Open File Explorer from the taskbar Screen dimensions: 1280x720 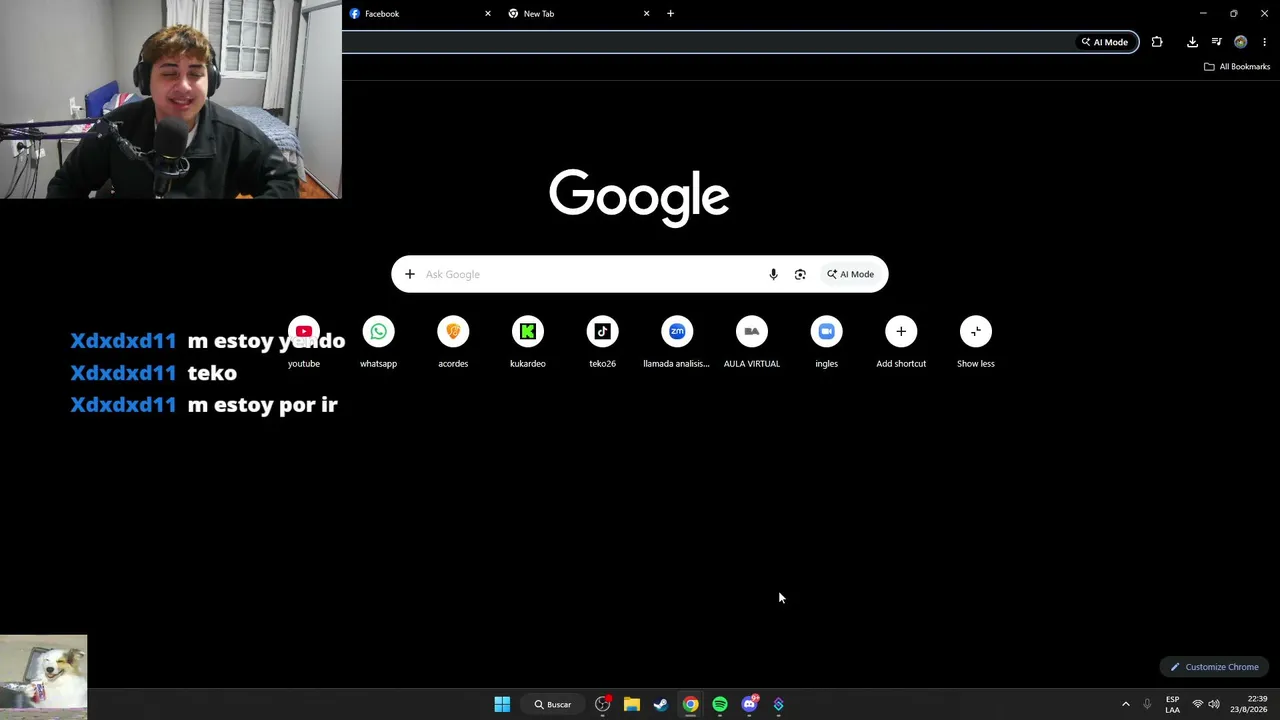click(632, 704)
